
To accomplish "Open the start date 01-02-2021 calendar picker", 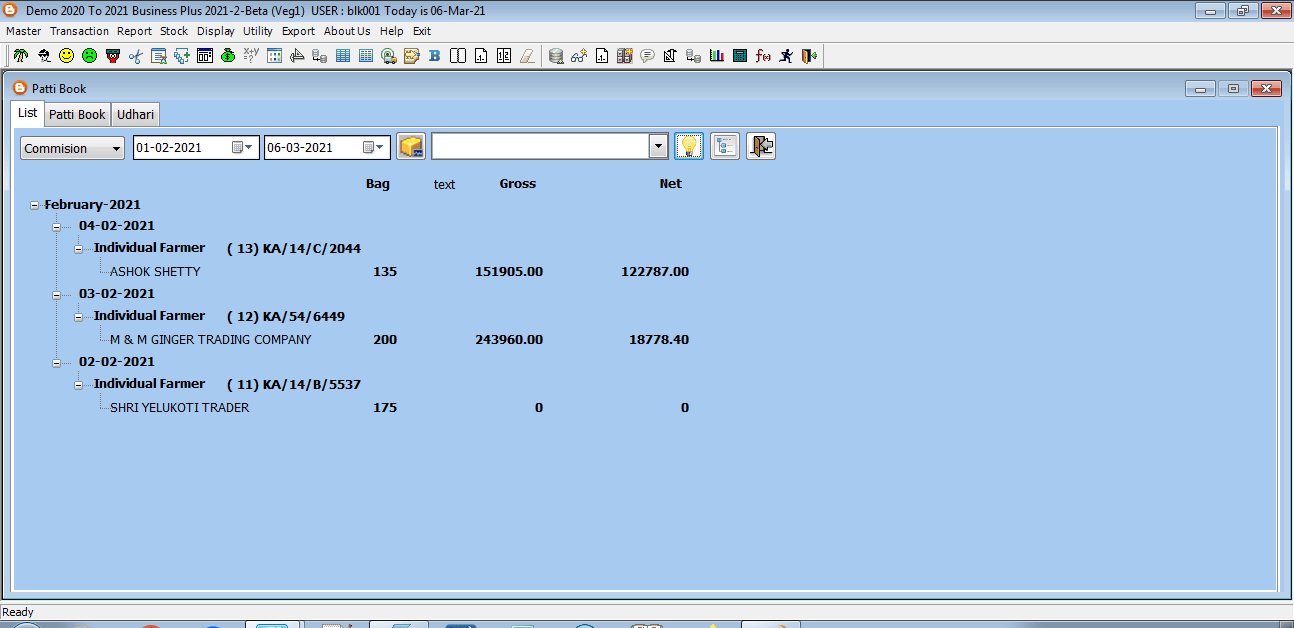I will click(x=242, y=148).
